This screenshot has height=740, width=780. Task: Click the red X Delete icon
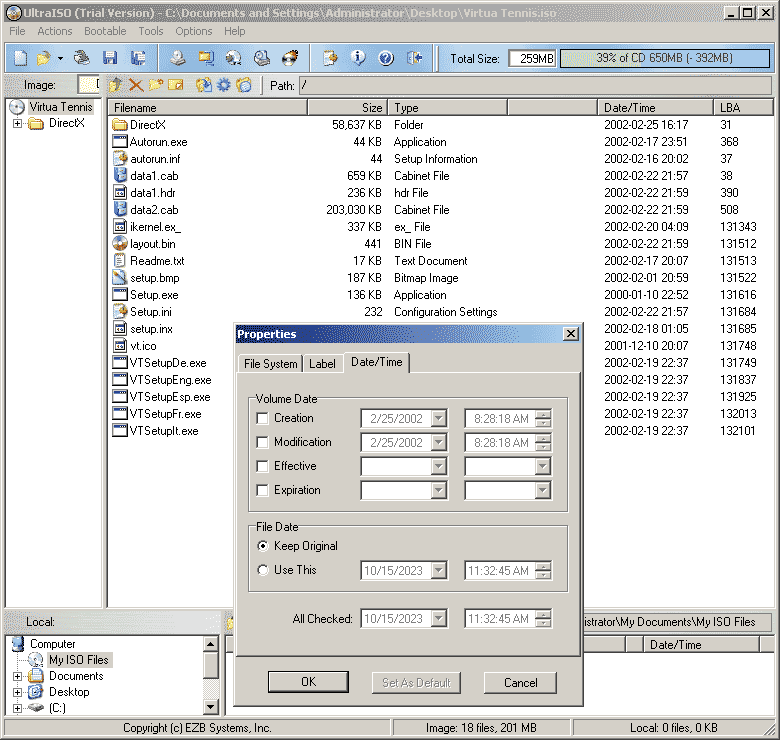(136, 85)
